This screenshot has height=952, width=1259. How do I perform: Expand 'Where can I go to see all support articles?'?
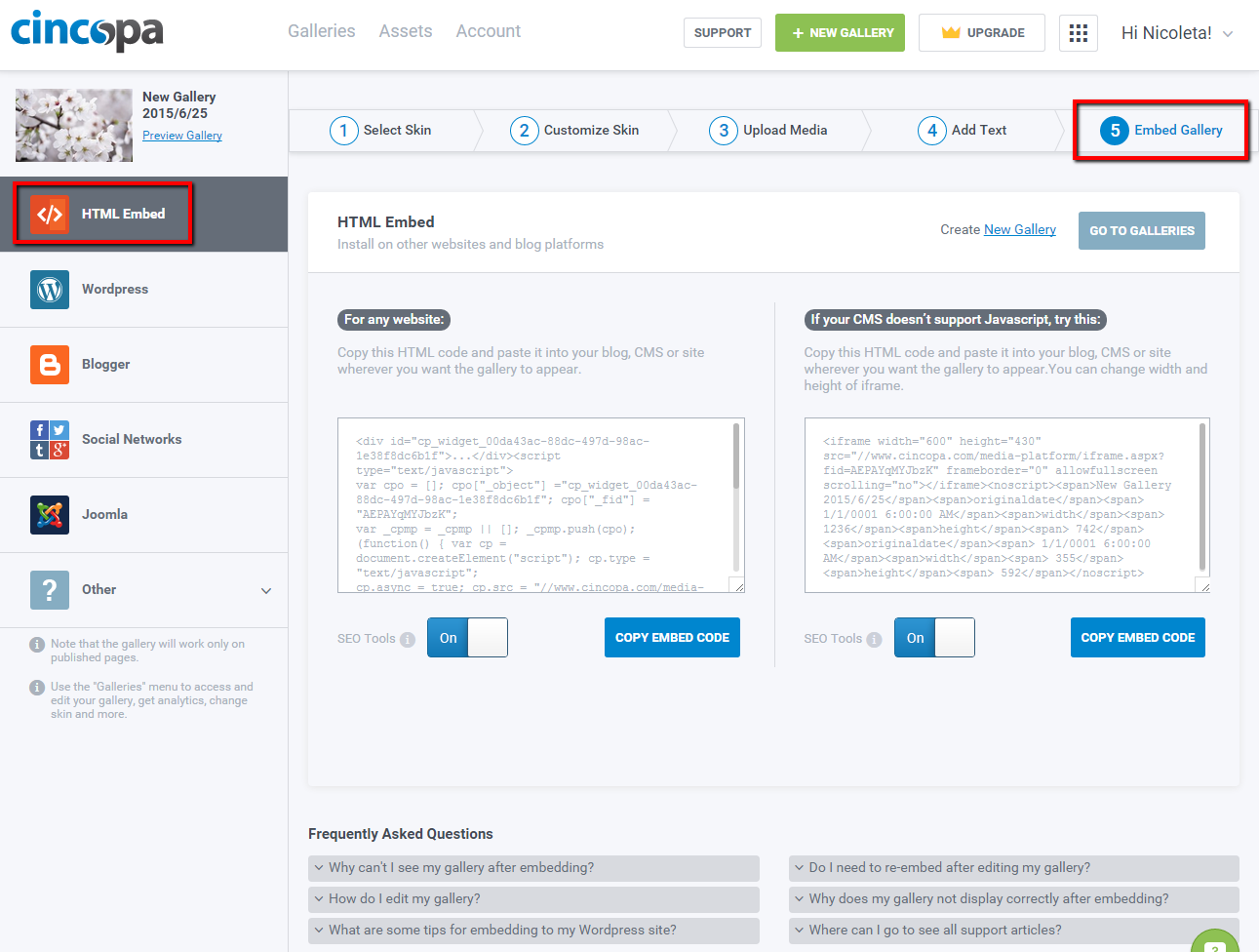point(1014,931)
